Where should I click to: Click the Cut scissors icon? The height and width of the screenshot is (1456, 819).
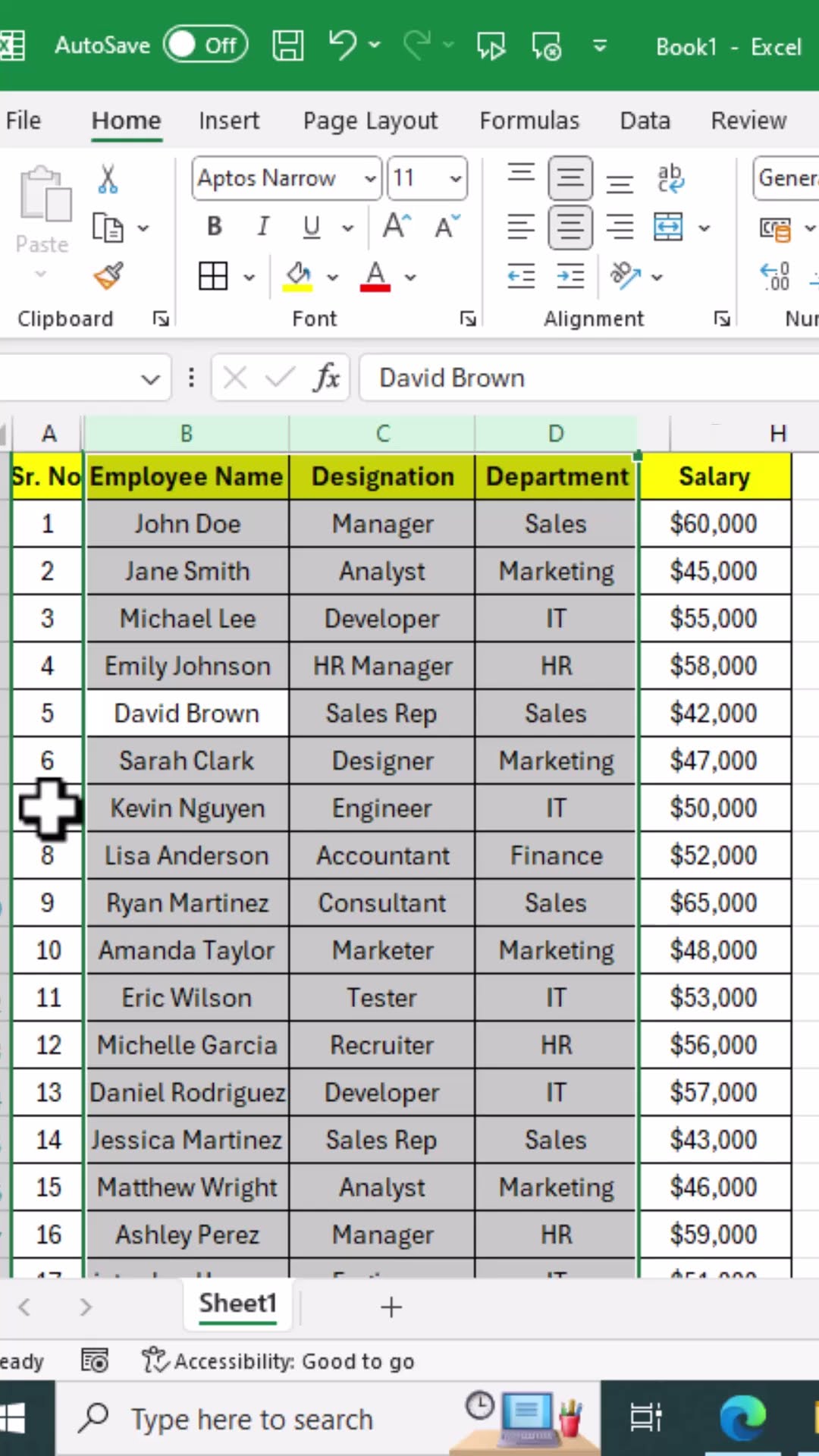tap(108, 179)
